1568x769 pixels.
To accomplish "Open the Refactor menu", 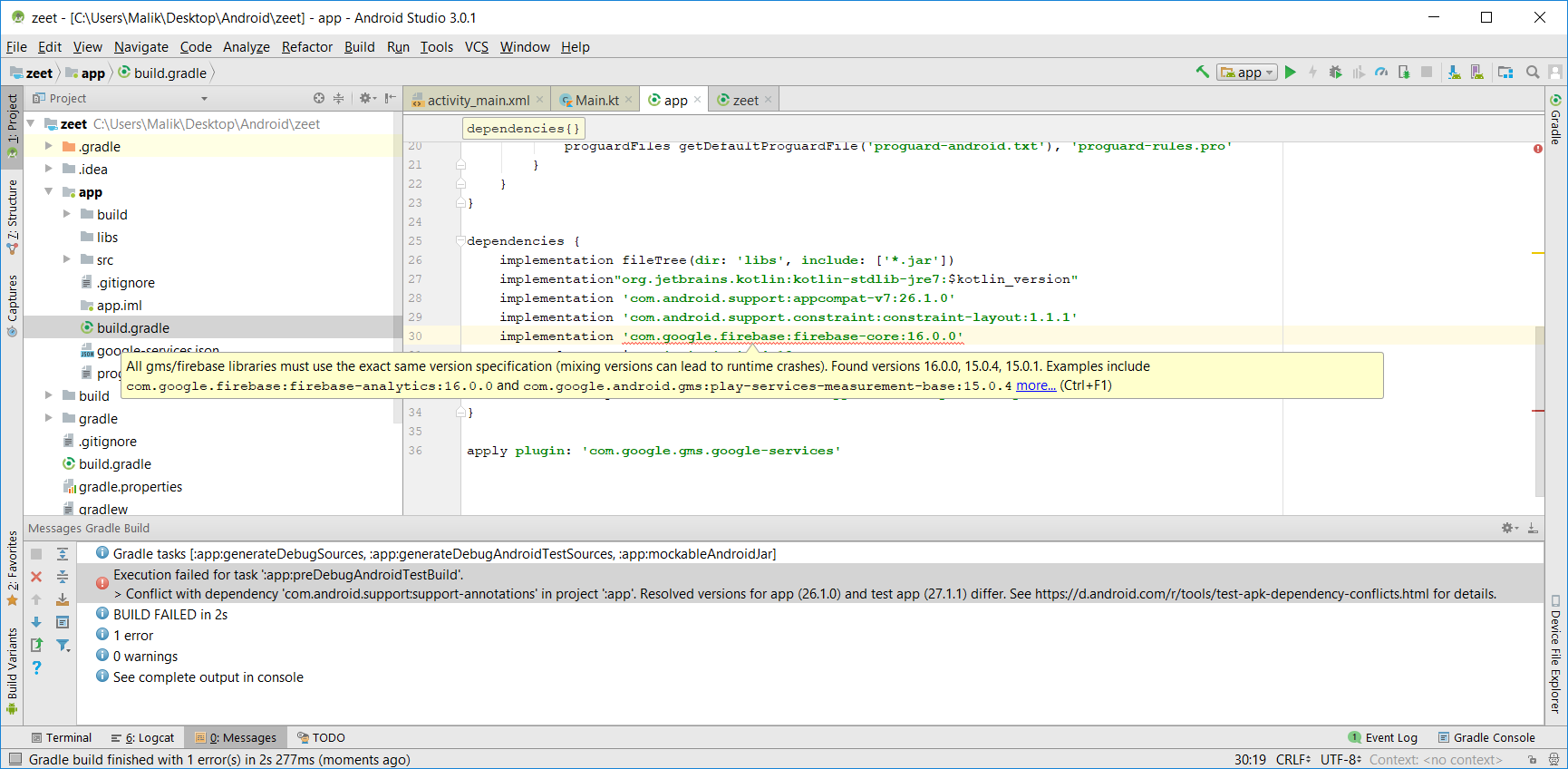I will click(x=307, y=47).
